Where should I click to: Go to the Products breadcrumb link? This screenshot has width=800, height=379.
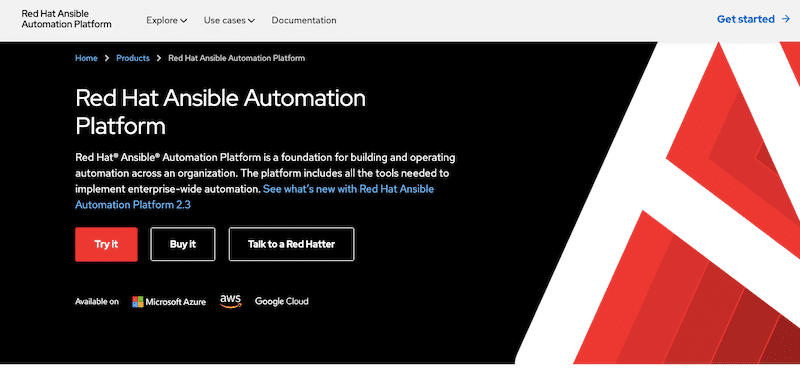[133, 58]
